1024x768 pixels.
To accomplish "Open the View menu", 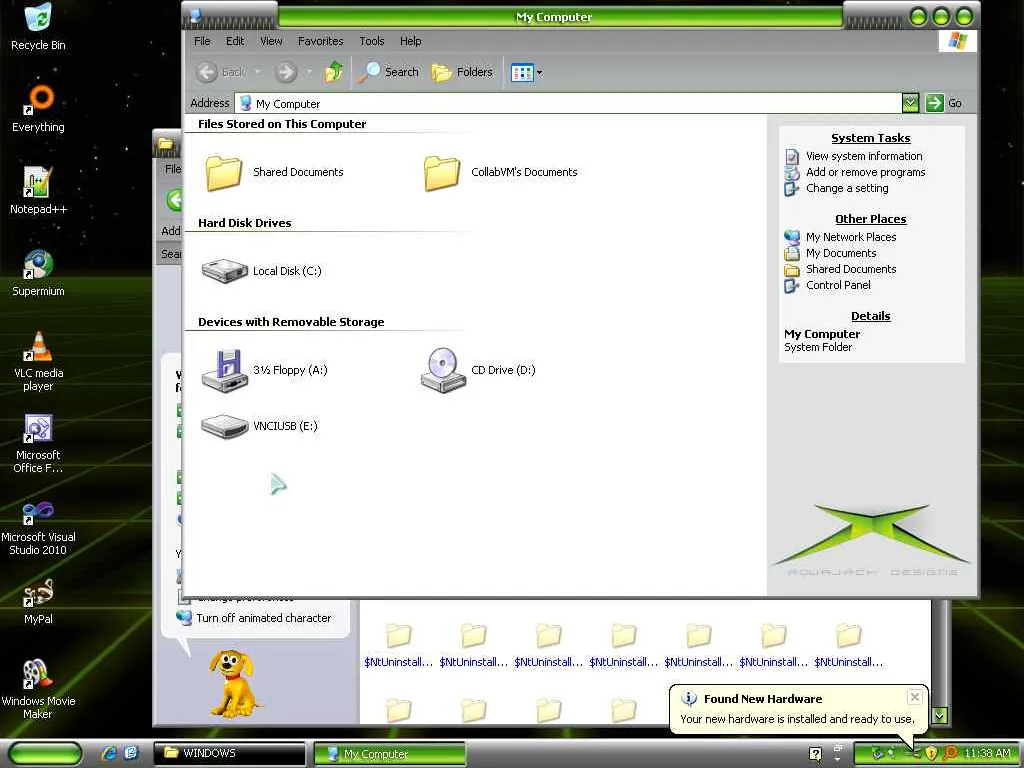I will pos(271,41).
